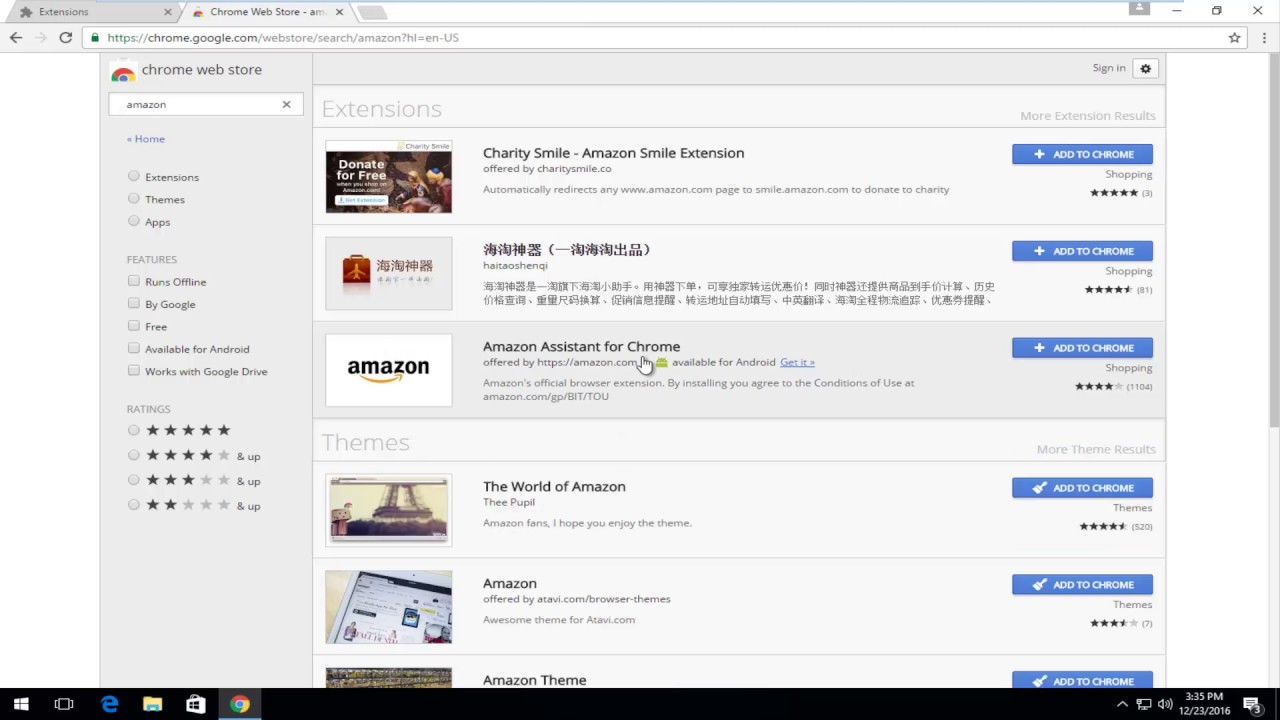Open the atavi Amazon theme thumbnail

pos(389,607)
